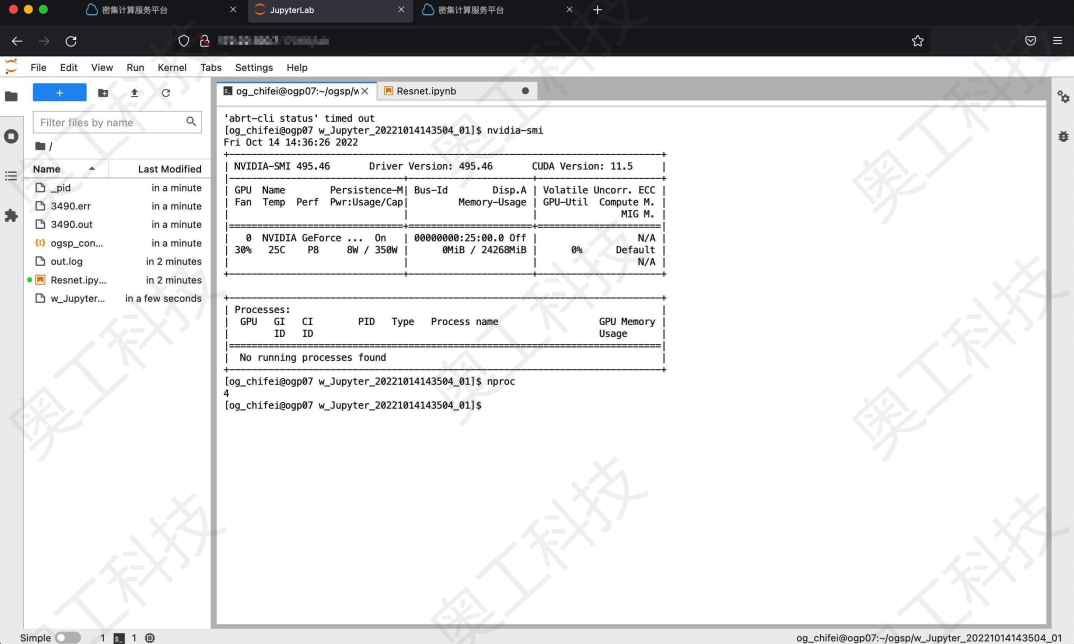The width and height of the screenshot is (1074, 644).
Task: Bookmark this page with star icon
Action: [x=918, y=41]
